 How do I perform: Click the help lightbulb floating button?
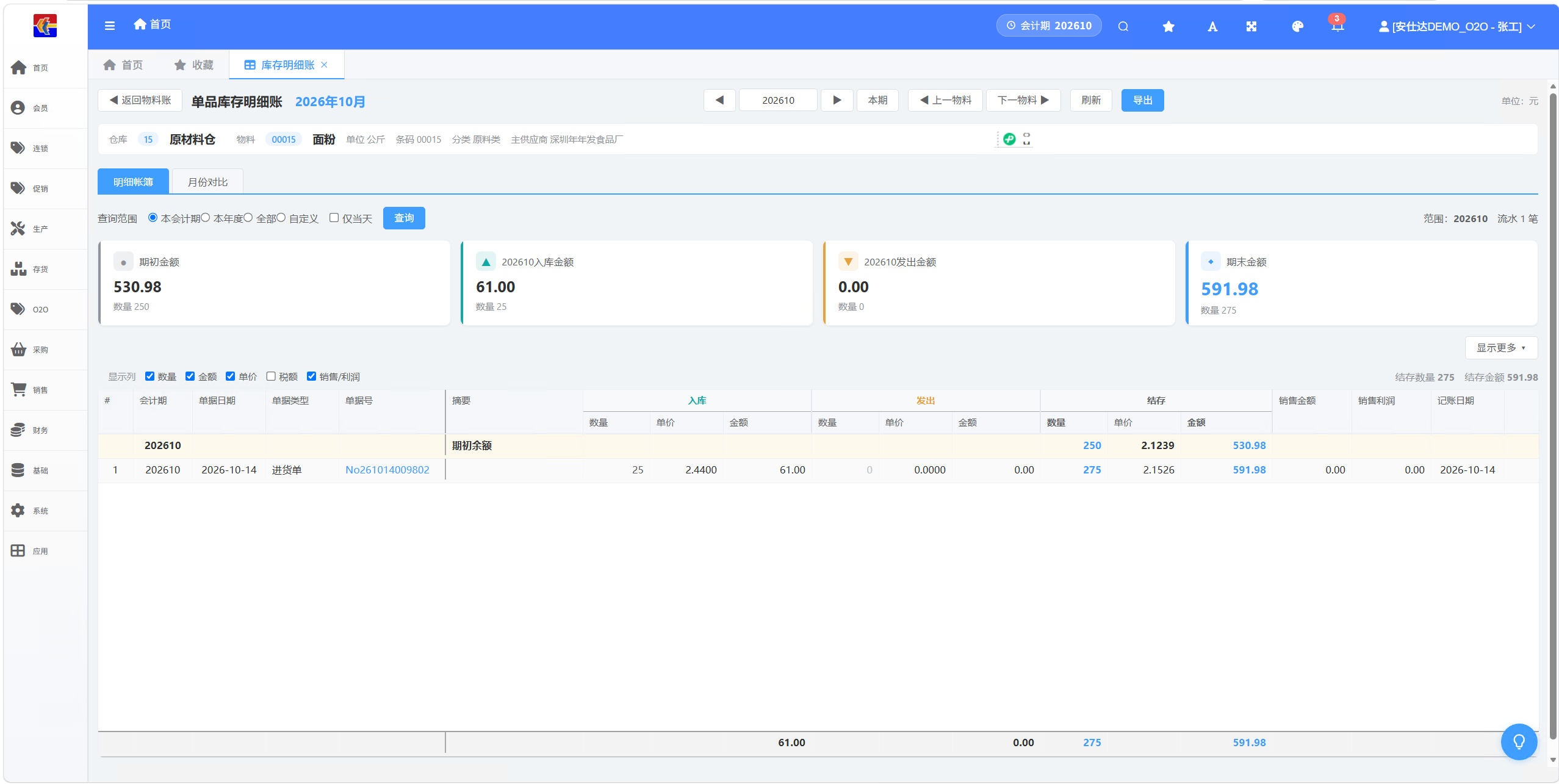pyautogui.click(x=1519, y=741)
